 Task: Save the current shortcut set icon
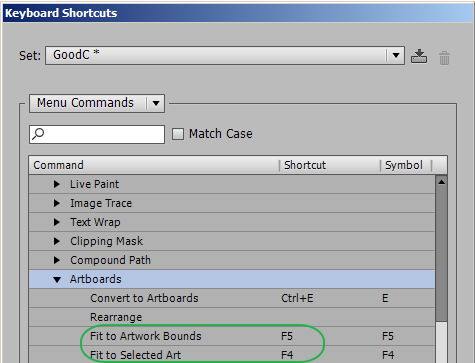click(419, 56)
